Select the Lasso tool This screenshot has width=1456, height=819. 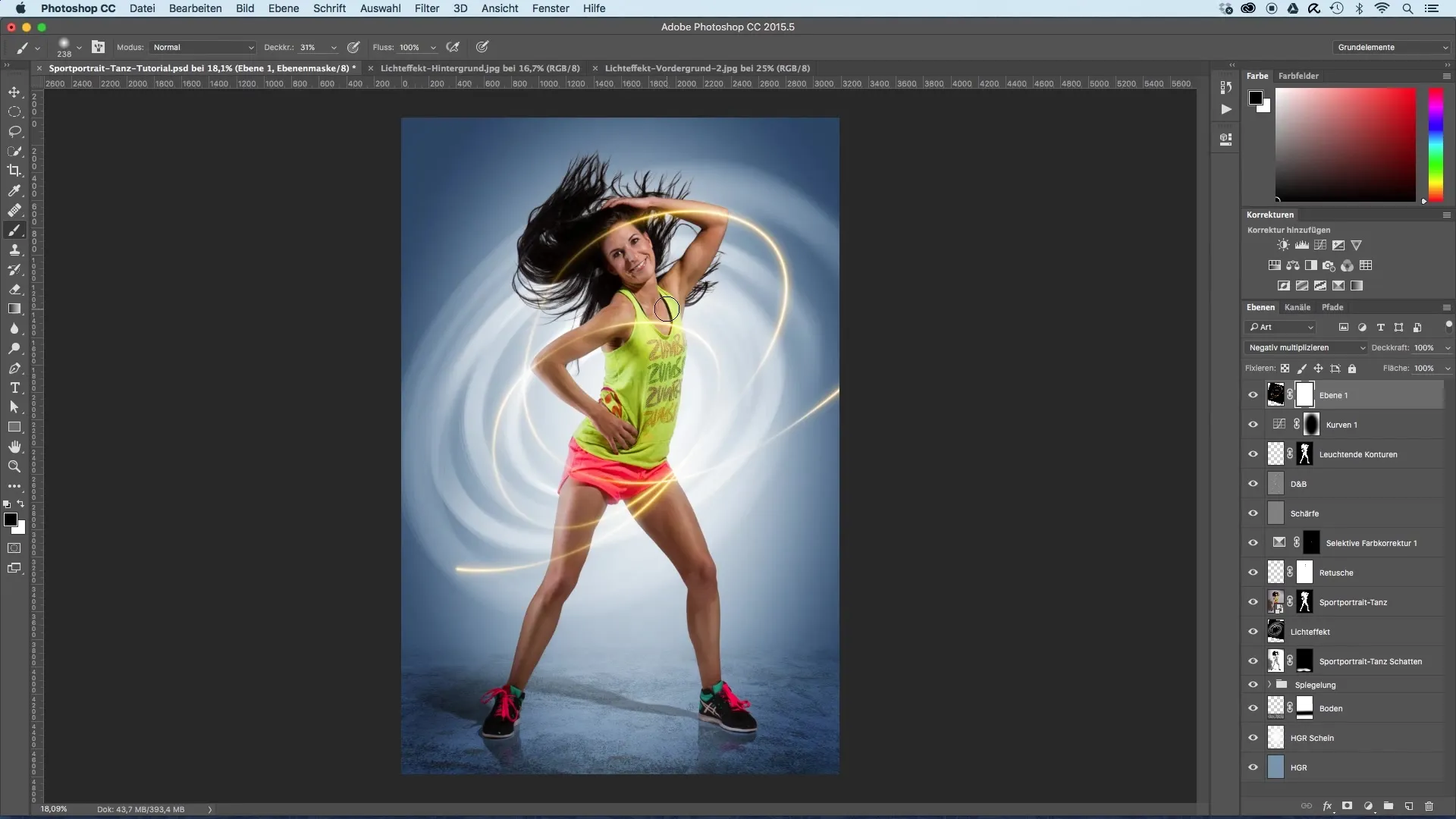[x=14, y=131]
